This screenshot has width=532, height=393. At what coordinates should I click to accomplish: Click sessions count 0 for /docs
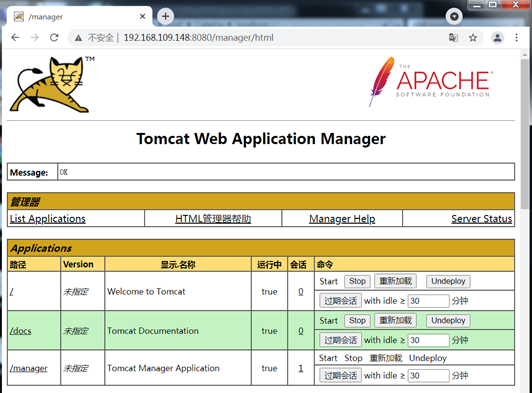click(x=301, y=331)
